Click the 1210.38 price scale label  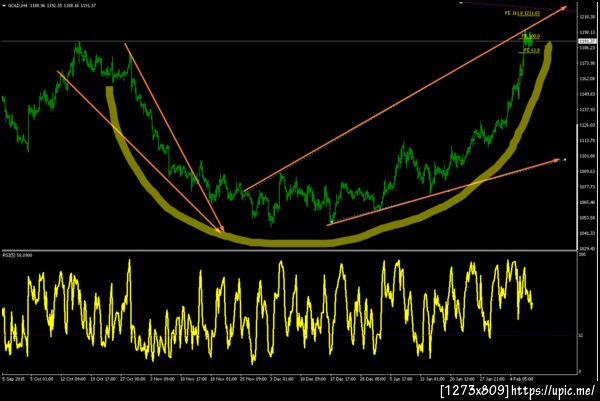(x=587, y=17)
